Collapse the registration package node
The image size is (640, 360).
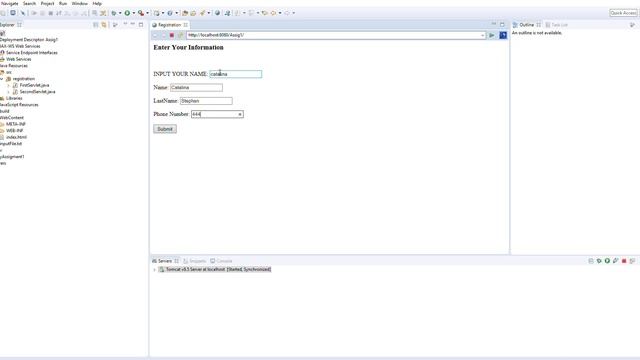point(2,79)
